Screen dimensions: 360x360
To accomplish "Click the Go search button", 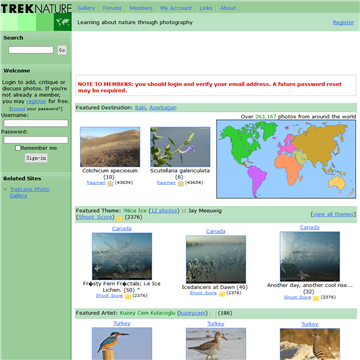I will pos(62,50).
